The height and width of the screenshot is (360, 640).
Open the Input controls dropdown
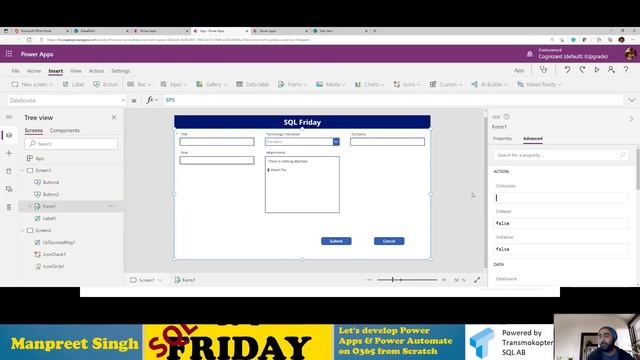(x=173, y=84)
